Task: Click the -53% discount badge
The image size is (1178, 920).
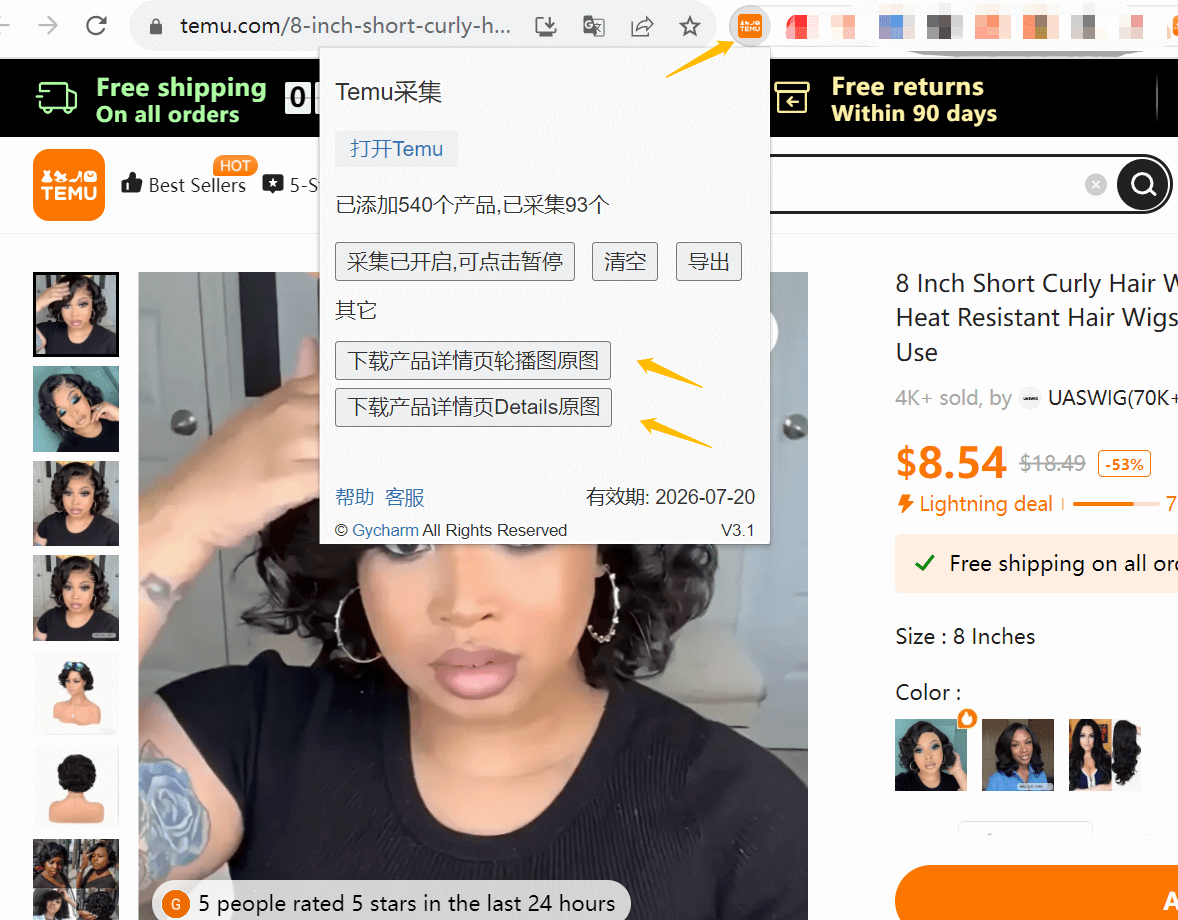Action: [1124, 464]
